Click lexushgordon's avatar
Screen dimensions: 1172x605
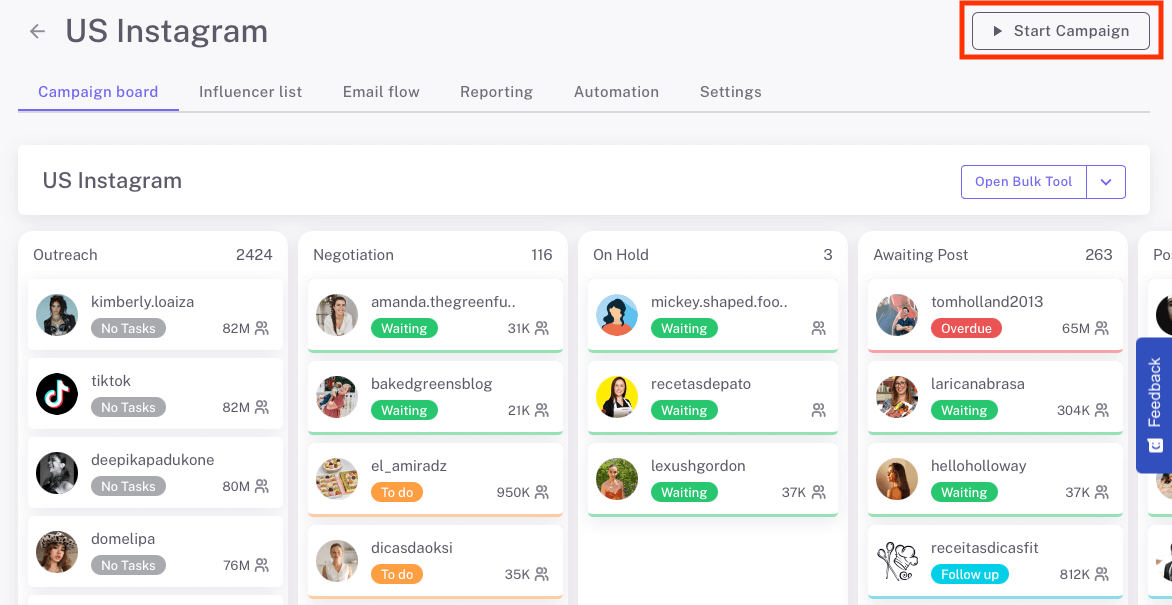[617, 479]
